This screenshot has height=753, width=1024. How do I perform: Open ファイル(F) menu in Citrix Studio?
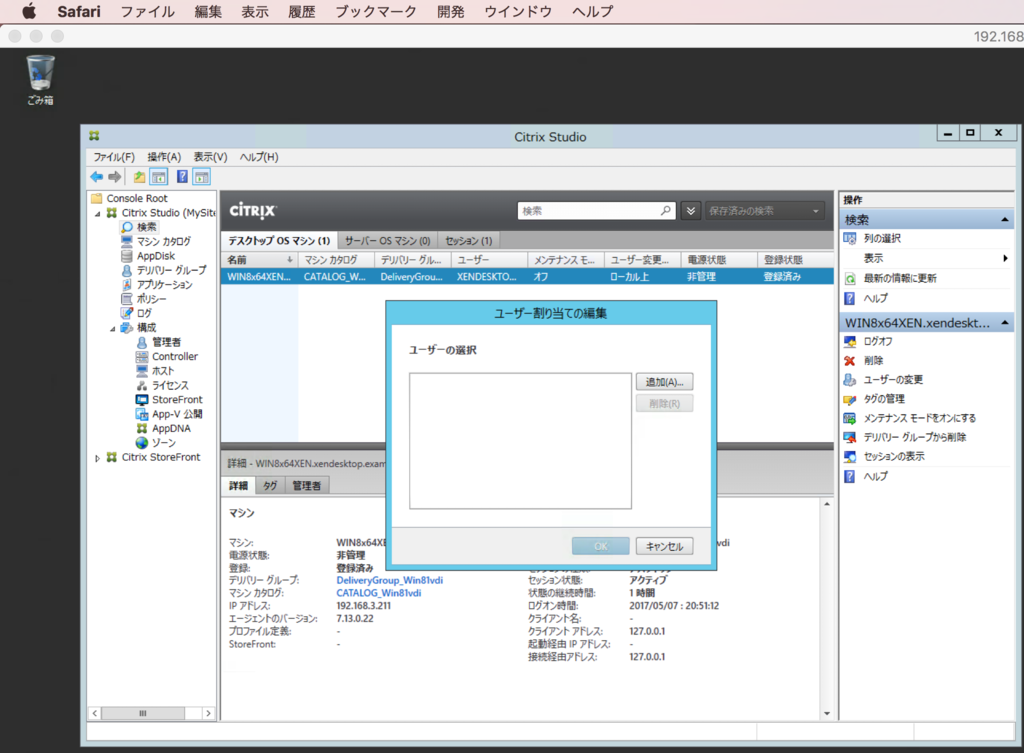tap(114, 157)
